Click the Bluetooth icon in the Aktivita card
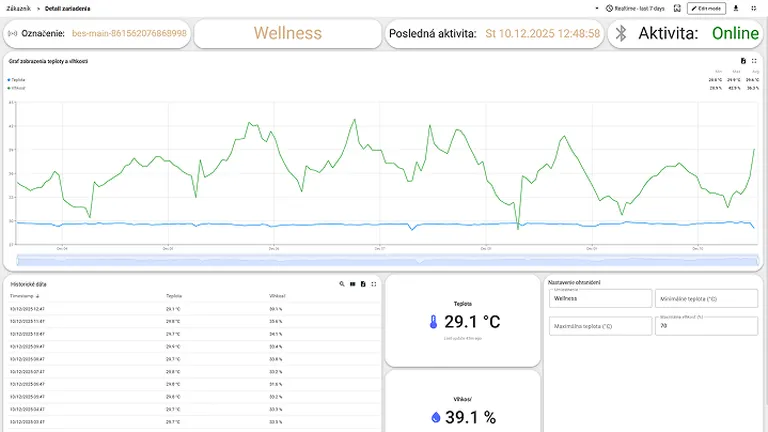 pos(621,33)
